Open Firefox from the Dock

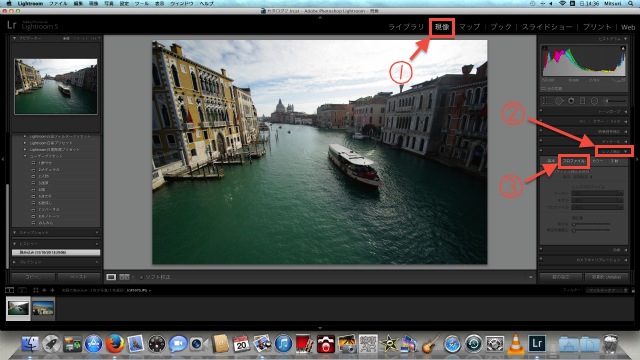[x=115, y=343]
